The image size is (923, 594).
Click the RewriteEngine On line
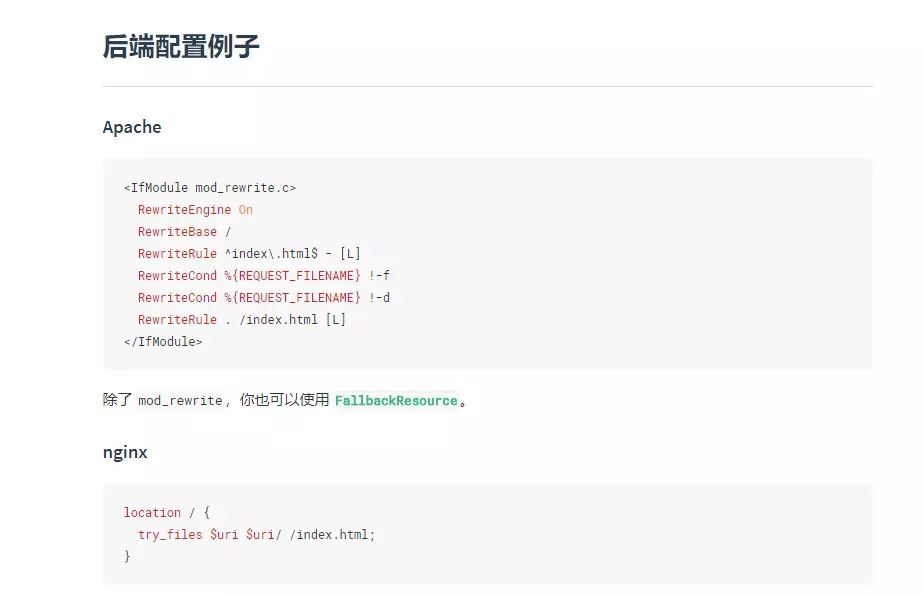click(x=195, y=210)
